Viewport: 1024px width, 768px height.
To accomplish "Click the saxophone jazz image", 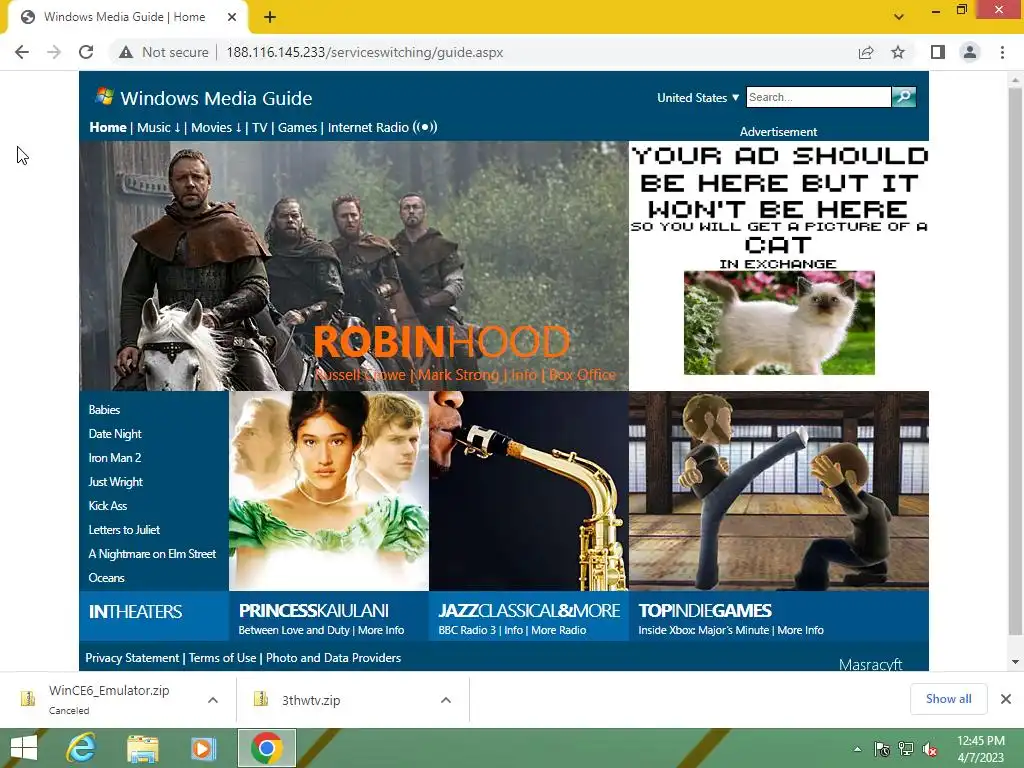I will coord(529,491).
